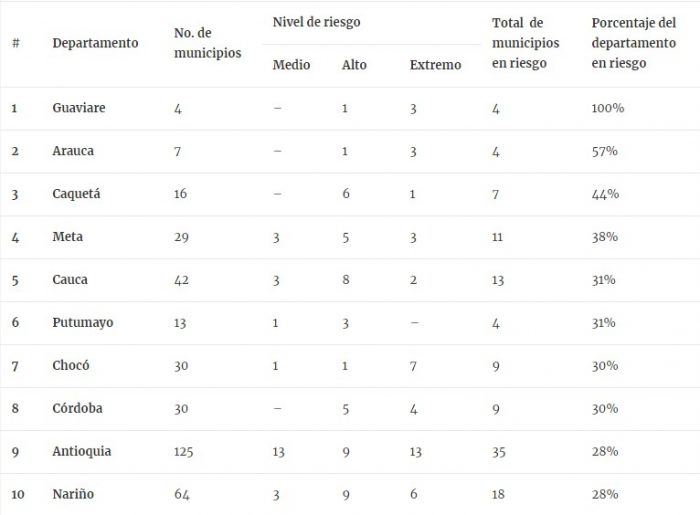
Task: Click the Meta department cell
Action: point(66,237)
